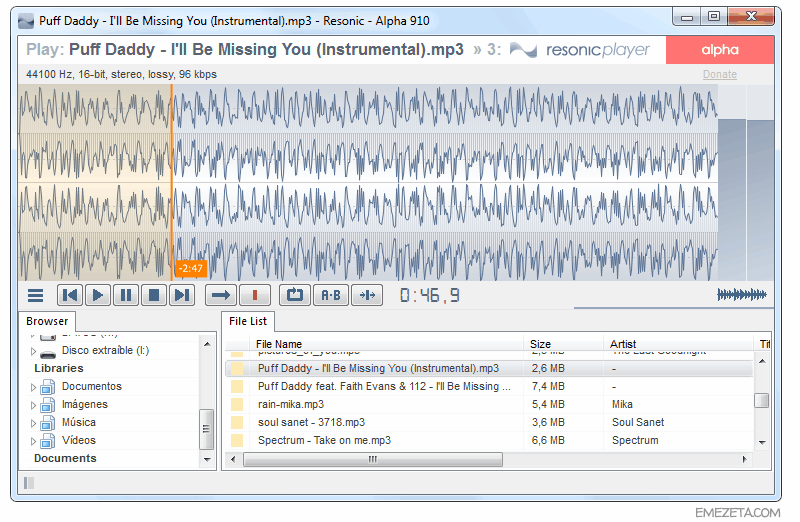Screen dimensions: 800x522
Task: Click the alpha version badge
Action: [720, 49]
